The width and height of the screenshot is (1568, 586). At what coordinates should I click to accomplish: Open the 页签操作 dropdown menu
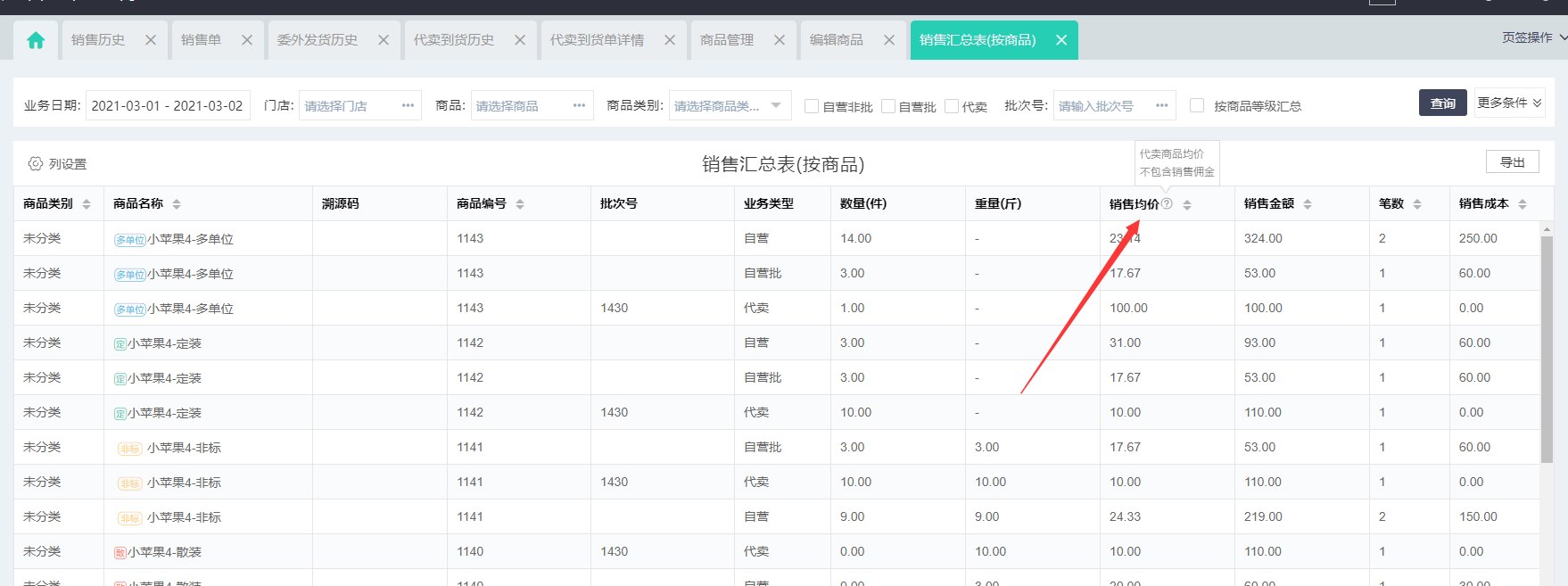(1534, 37)
